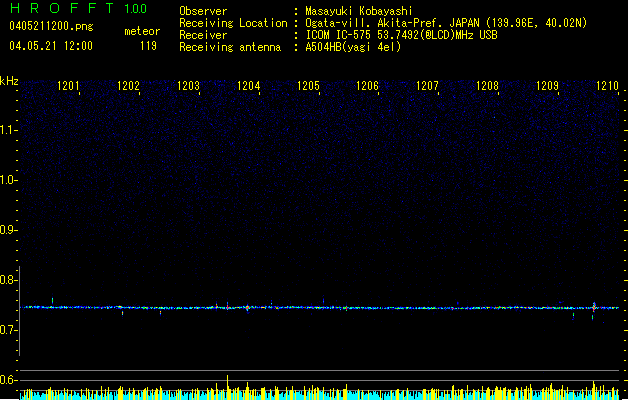Click the version number 1.00
The width and height of the screenshot is (629, 400).
(x=135, y=9)
